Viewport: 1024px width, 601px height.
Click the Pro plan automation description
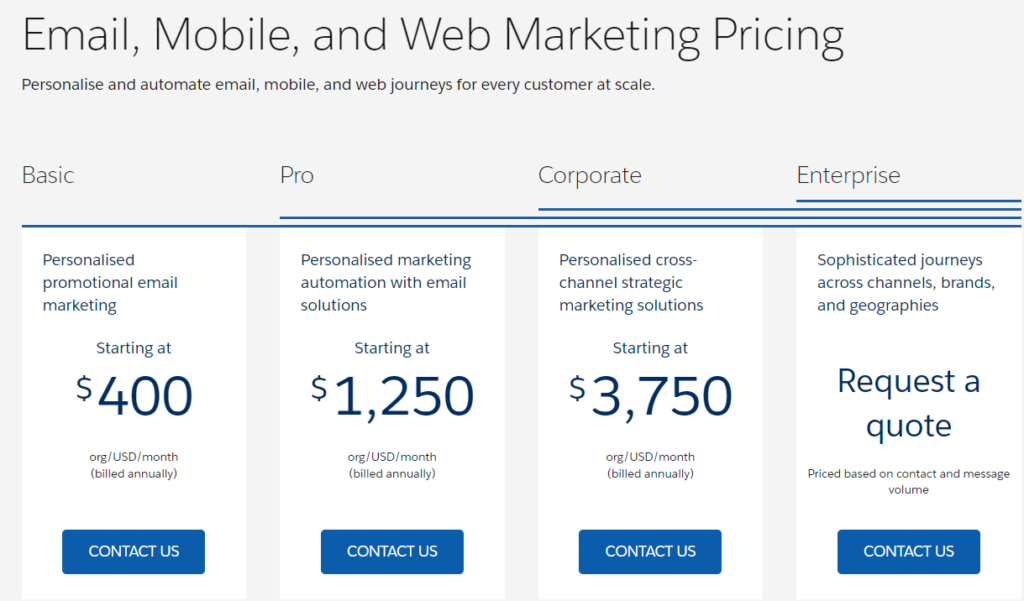[x=385, y=282]
